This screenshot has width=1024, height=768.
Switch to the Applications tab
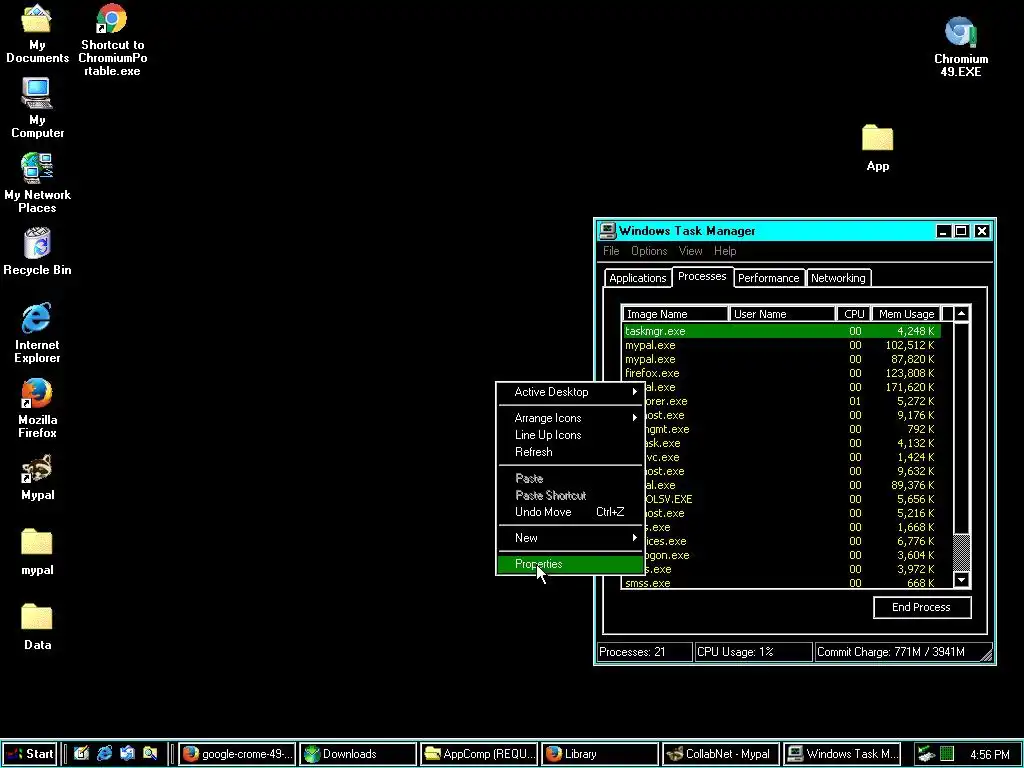tap(637, 278)
